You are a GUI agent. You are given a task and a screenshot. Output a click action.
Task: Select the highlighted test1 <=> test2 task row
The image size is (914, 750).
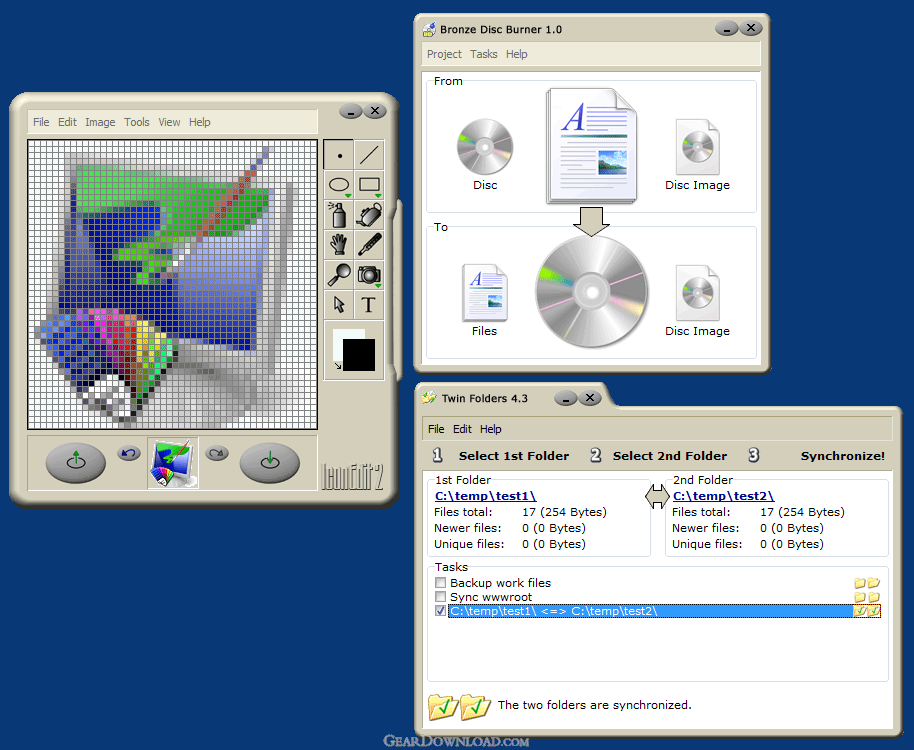pyautogui.click(x=665, y=611)
